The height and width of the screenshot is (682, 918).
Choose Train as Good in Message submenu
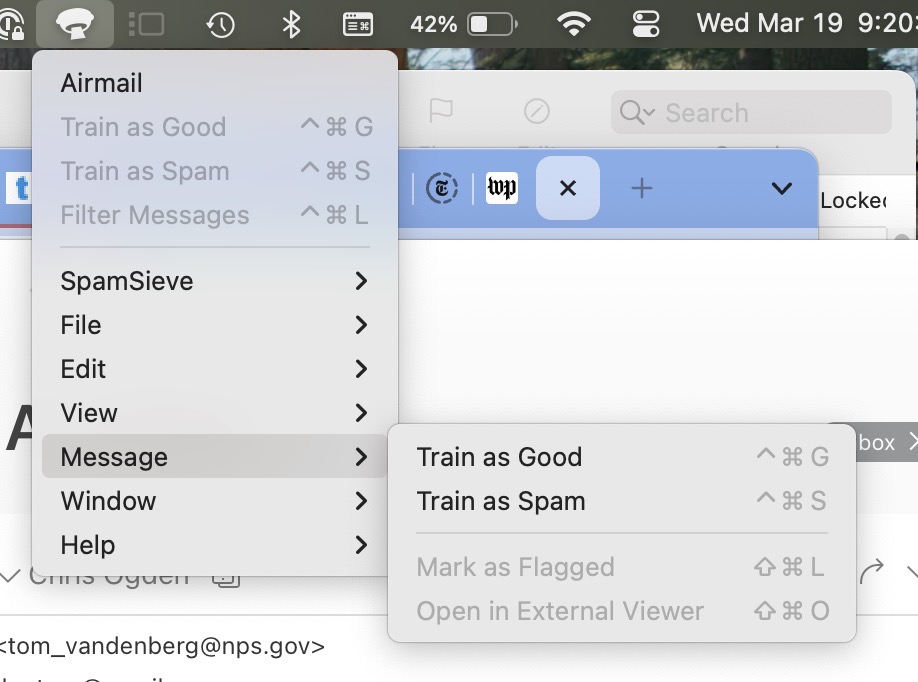click(622, 457)
